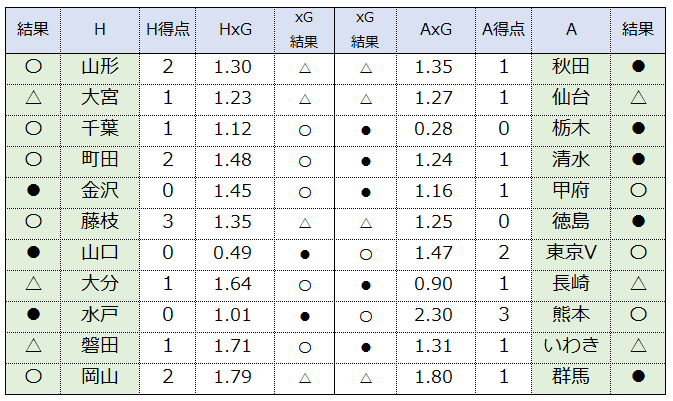Click the 2.30 AxG value for 熊本
The height and width of the screenshot is (401, 673).
pyautogui.click(x=434, y=315)
